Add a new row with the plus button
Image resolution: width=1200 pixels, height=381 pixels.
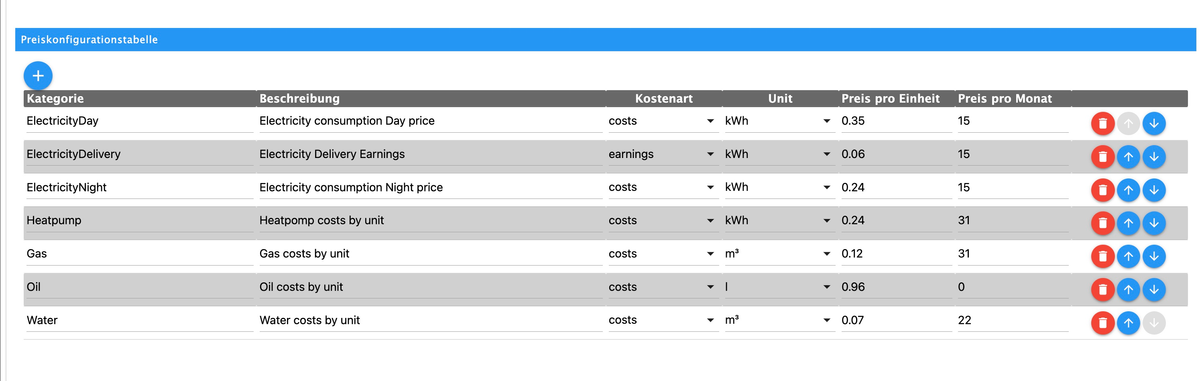(x=38, y=74)
